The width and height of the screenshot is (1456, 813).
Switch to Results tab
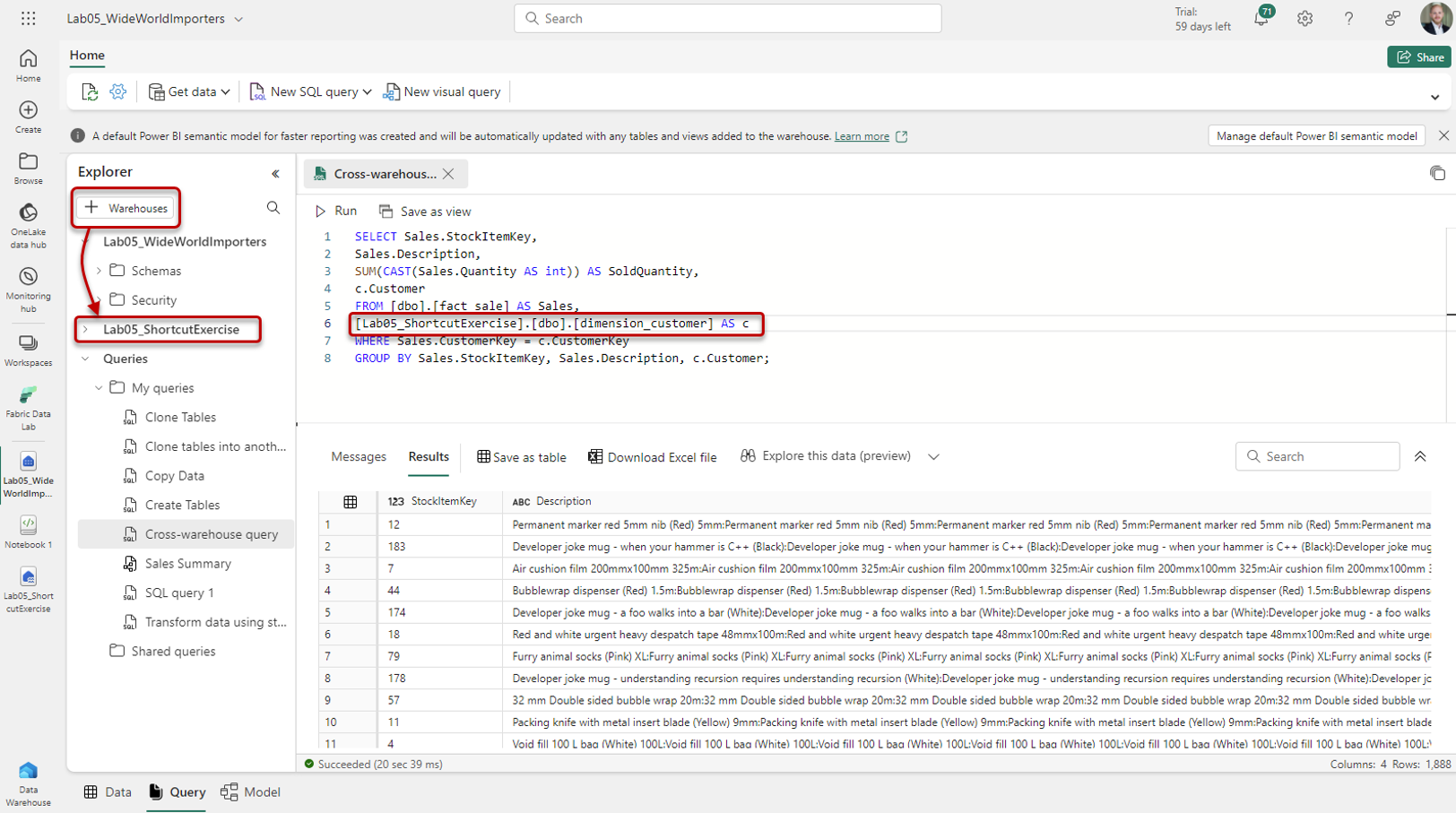[x=429, y=457]
